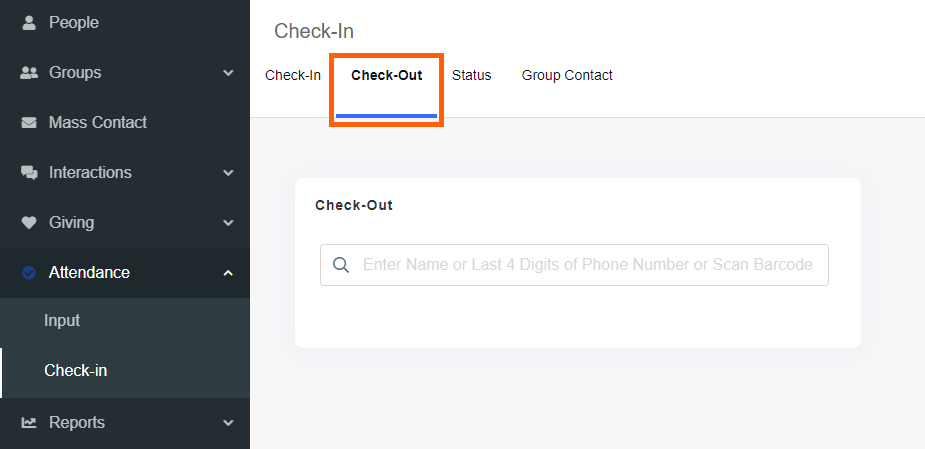Click the Reports chart icon
The width and height of the screenshot is (925, 449).
[x=29, y=423]
